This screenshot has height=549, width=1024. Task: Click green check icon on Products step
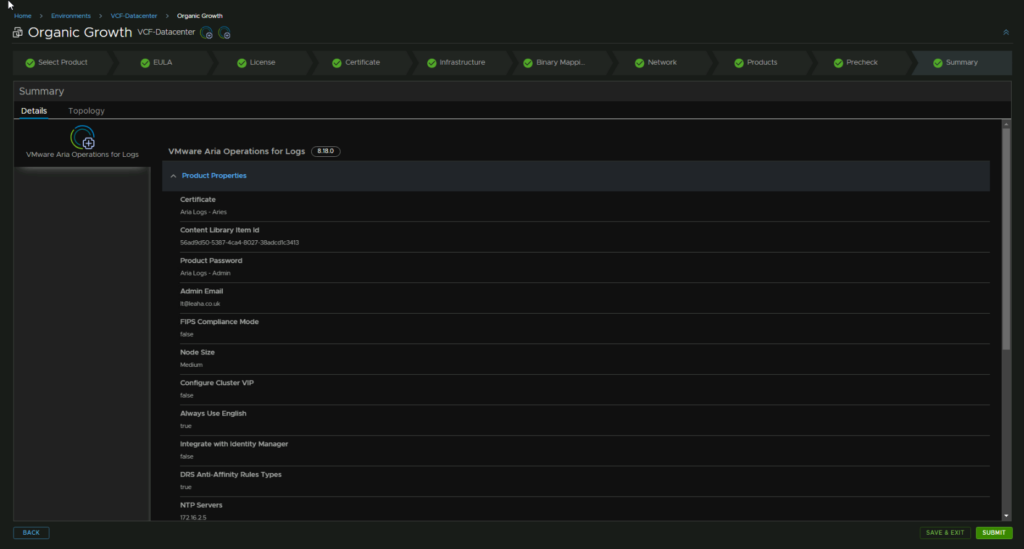click(x=739, y=63)
